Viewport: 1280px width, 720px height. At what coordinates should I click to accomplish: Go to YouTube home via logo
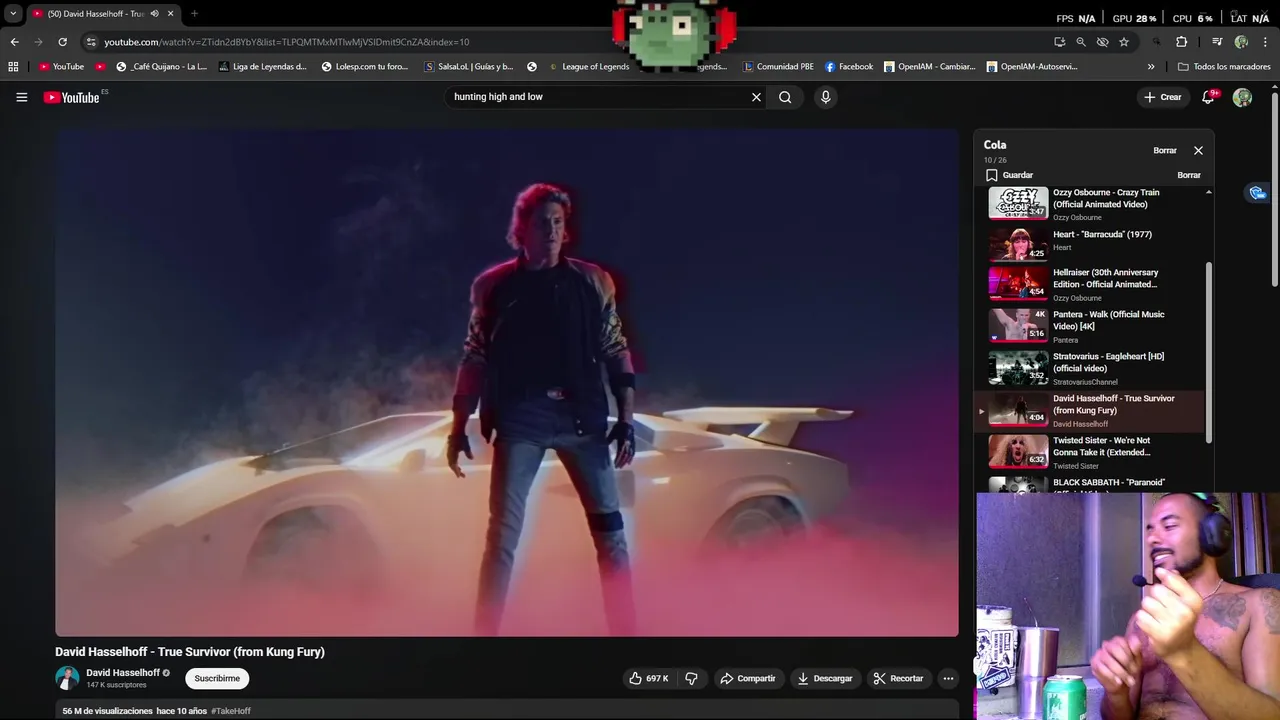(72, 97)
